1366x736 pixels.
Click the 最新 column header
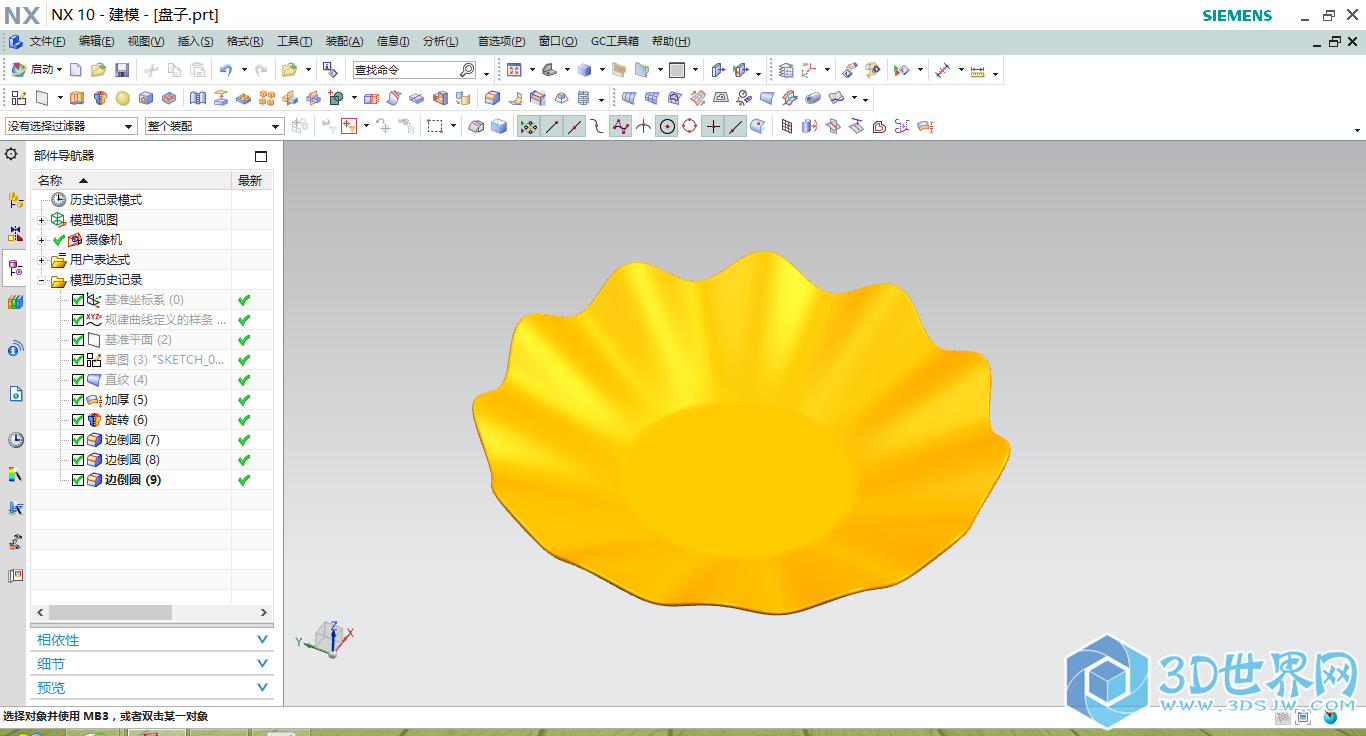[x=250, y=180]
